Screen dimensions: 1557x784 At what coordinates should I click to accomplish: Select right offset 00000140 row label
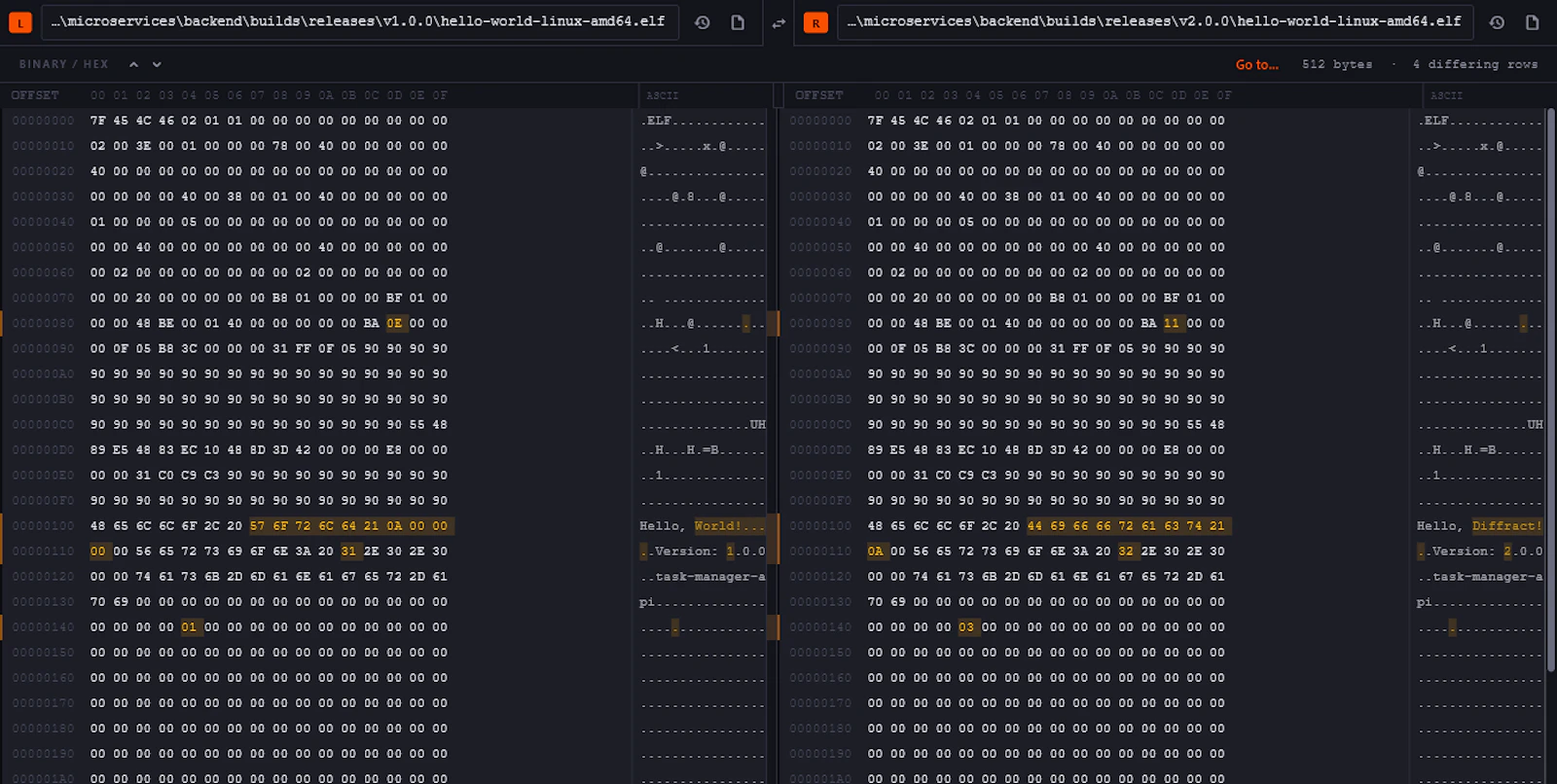coord(820,627)
